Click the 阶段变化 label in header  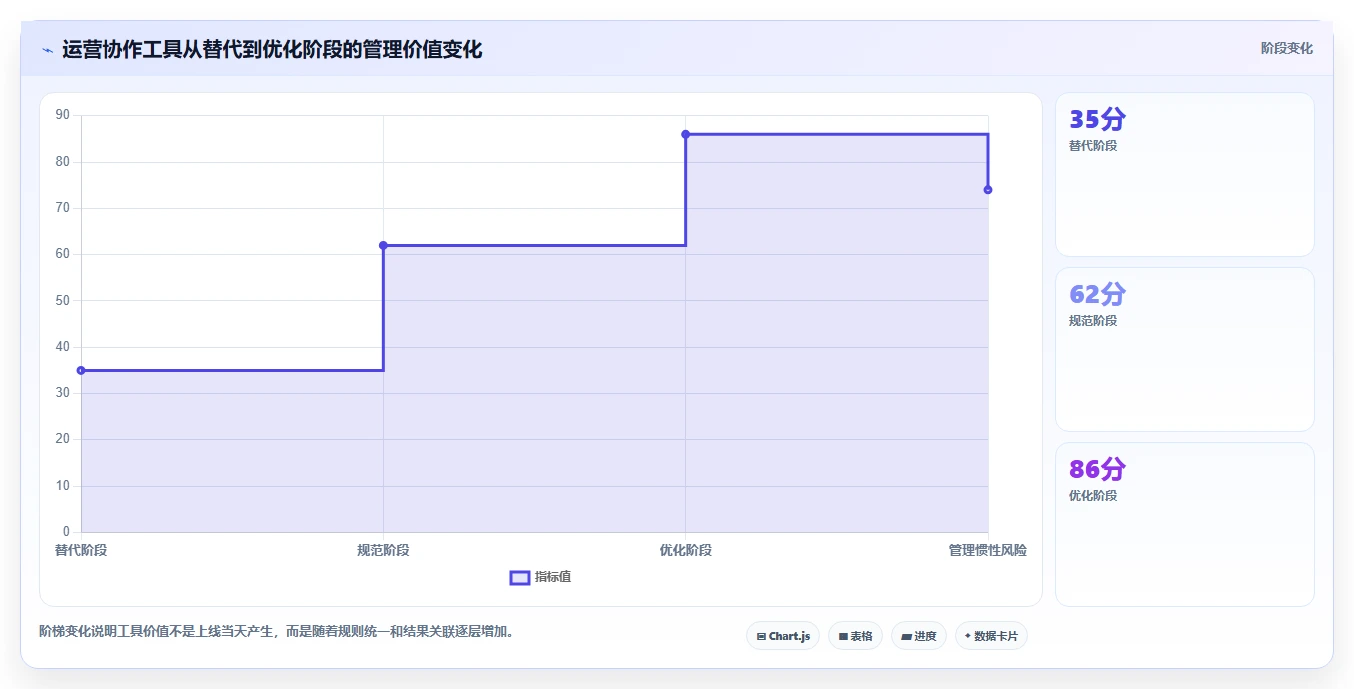coord(1286,48)
